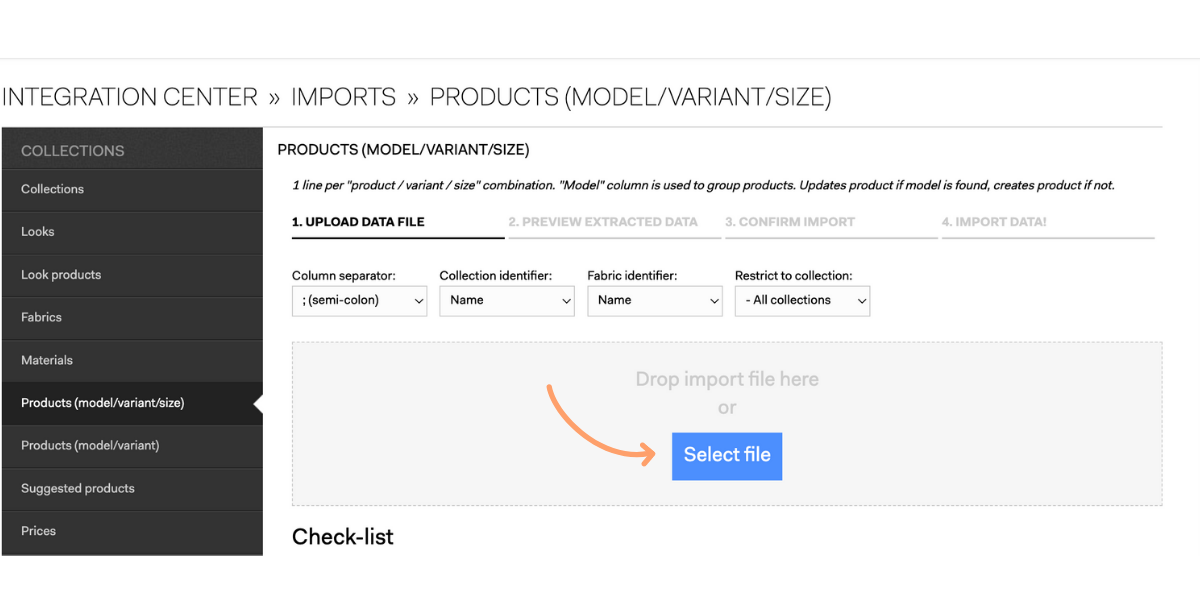Click the 'Column separator:' label
Screen dimensions: 1200x600
coord(344,276)
